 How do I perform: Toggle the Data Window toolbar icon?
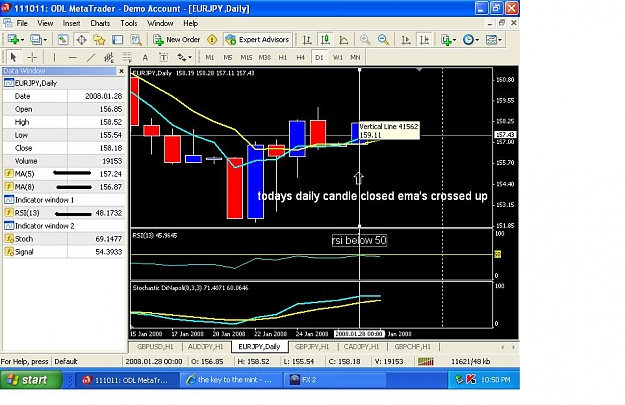click(x=81, y=39)
